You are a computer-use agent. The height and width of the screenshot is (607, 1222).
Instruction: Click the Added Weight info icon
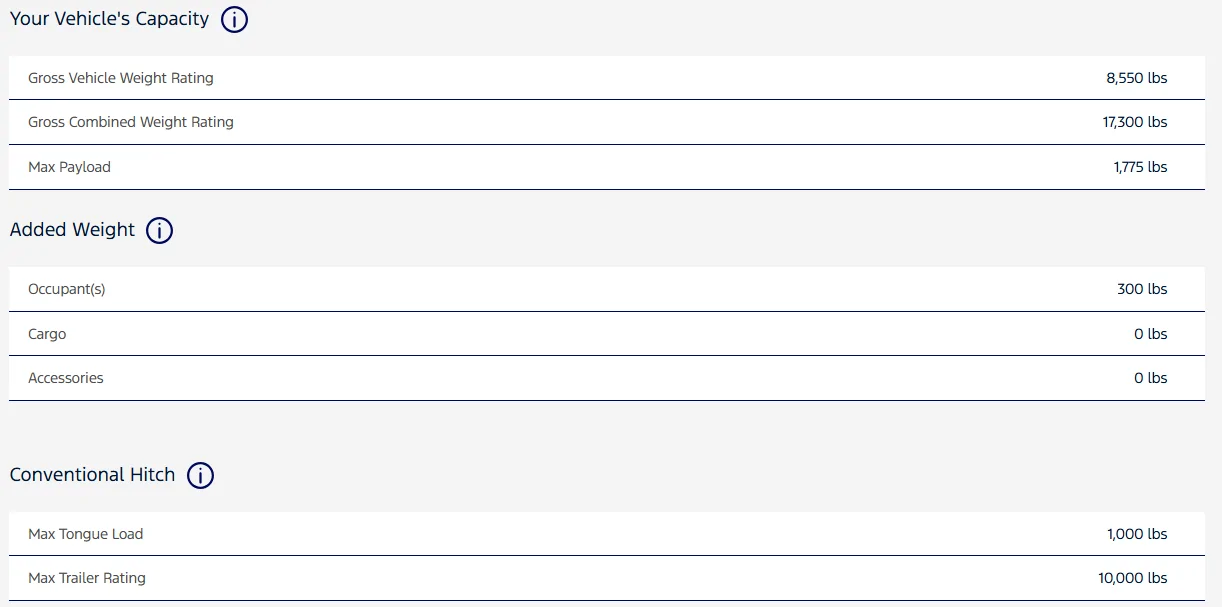(x=159, y=230)
